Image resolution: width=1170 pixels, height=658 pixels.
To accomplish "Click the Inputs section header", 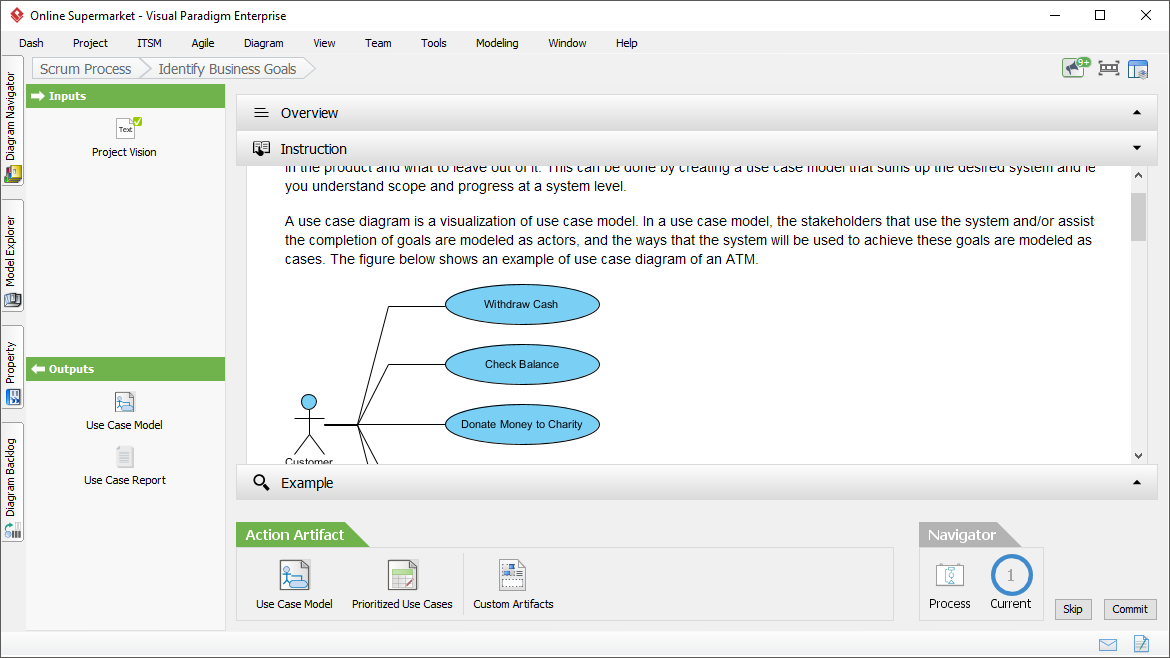I will tap(125, 96).
